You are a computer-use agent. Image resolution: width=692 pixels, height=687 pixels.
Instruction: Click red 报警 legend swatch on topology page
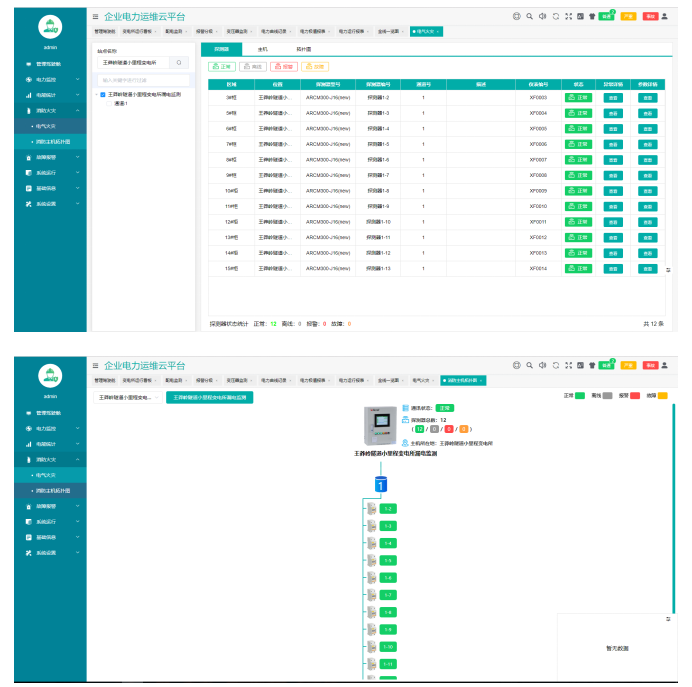click(x=635, y=395)
